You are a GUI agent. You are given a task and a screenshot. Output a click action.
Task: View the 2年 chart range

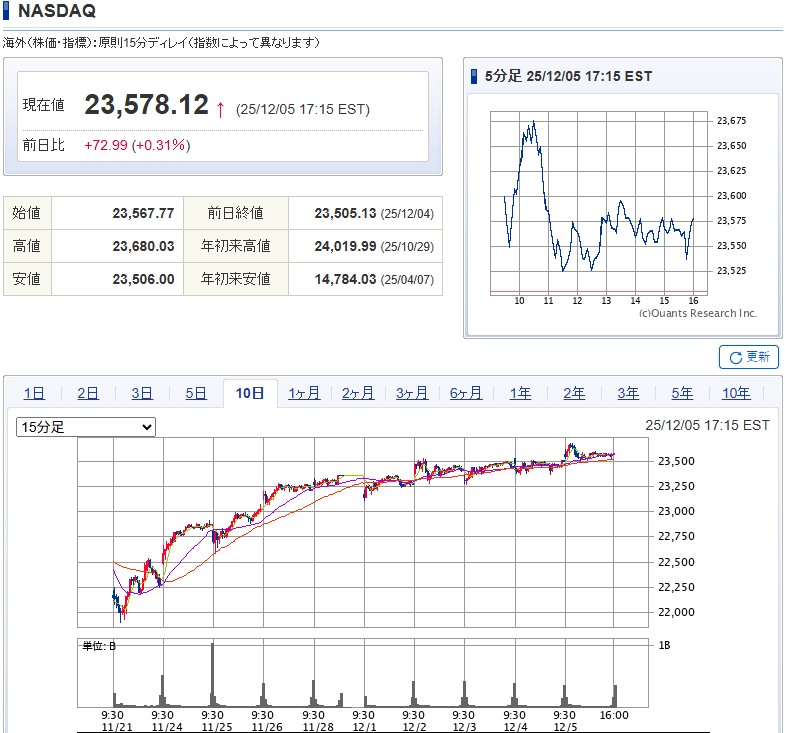click(574, 393)
